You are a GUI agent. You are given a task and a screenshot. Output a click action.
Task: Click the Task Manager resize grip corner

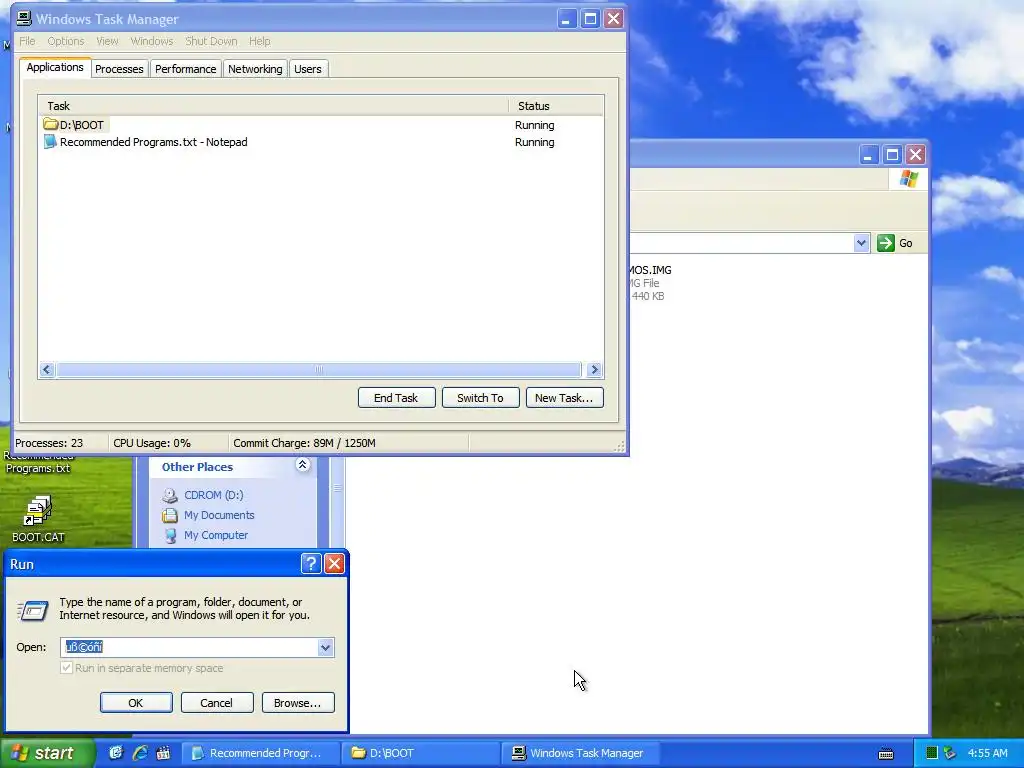pos(620,446)
